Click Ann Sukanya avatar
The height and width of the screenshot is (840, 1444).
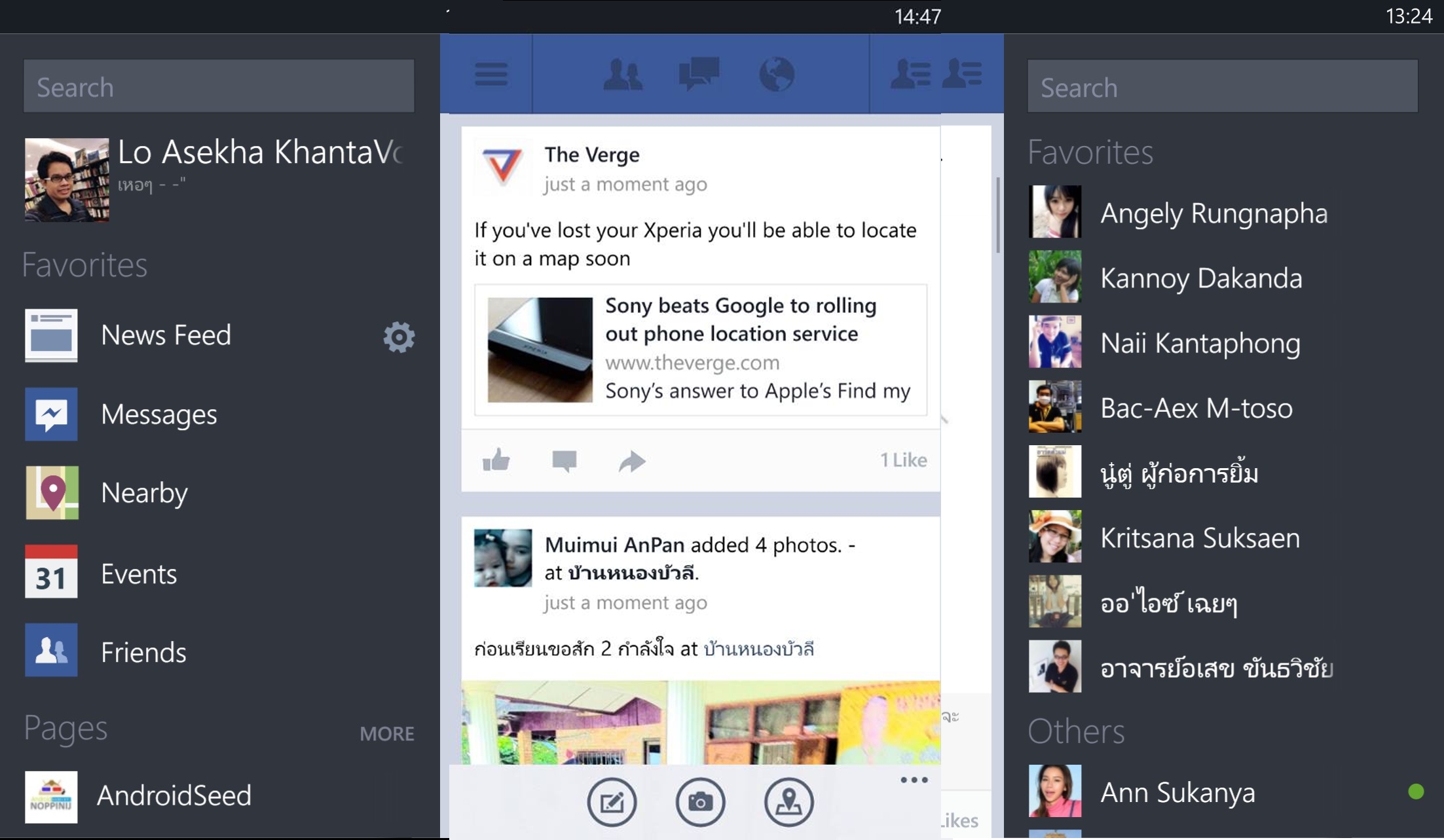point(1054,791)
